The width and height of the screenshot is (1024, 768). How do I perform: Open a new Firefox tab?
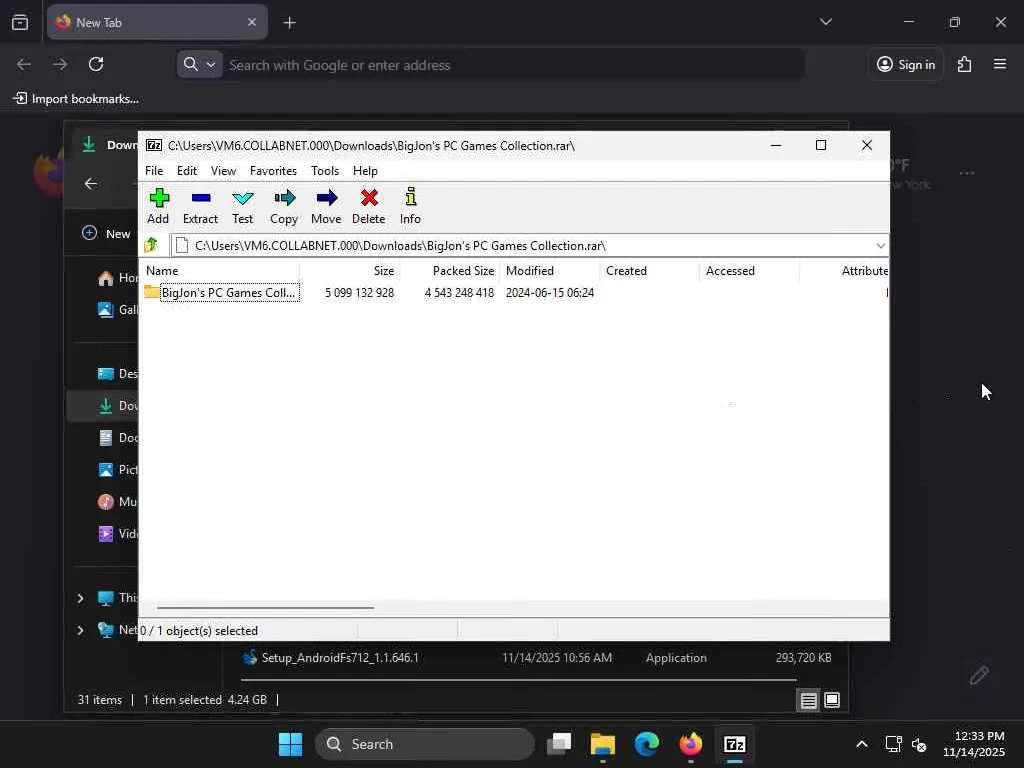pos(289,23)
